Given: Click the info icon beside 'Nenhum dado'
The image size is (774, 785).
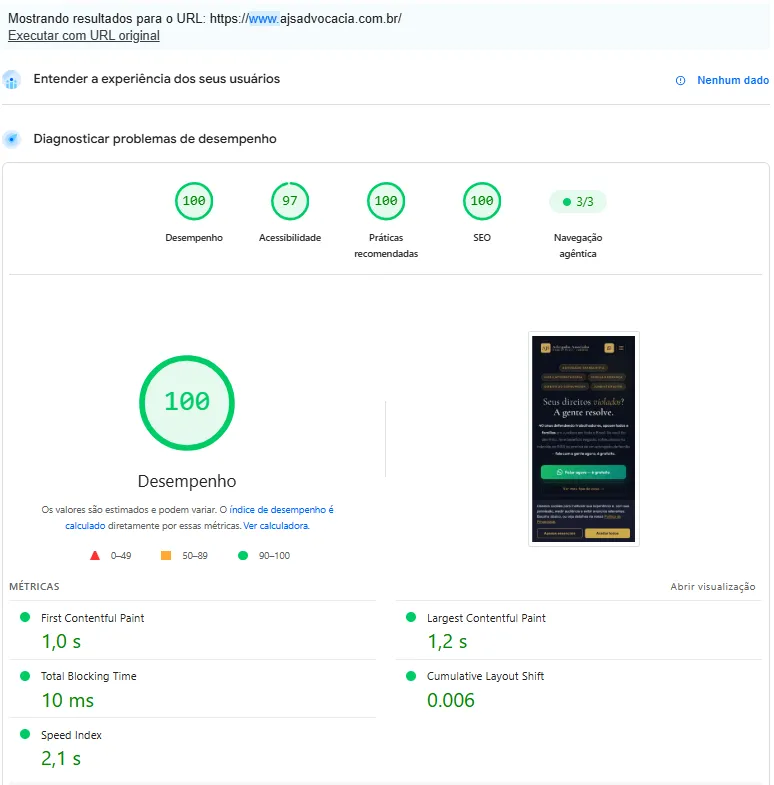Looking at the screenshot, I should [x=680, y=80].
